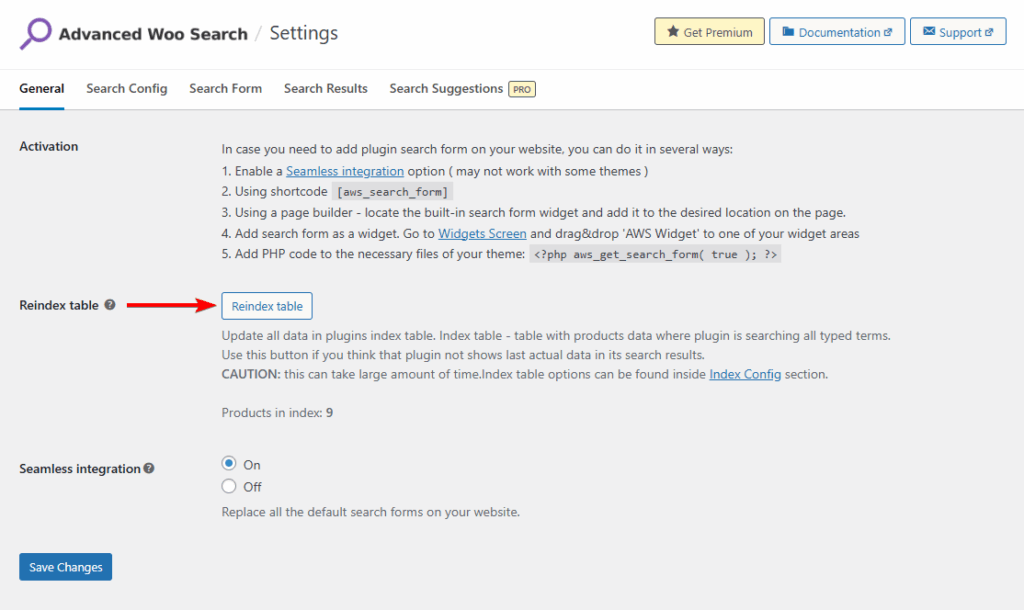Select the General tab
1024x610 pixels.
pos(41,88)
